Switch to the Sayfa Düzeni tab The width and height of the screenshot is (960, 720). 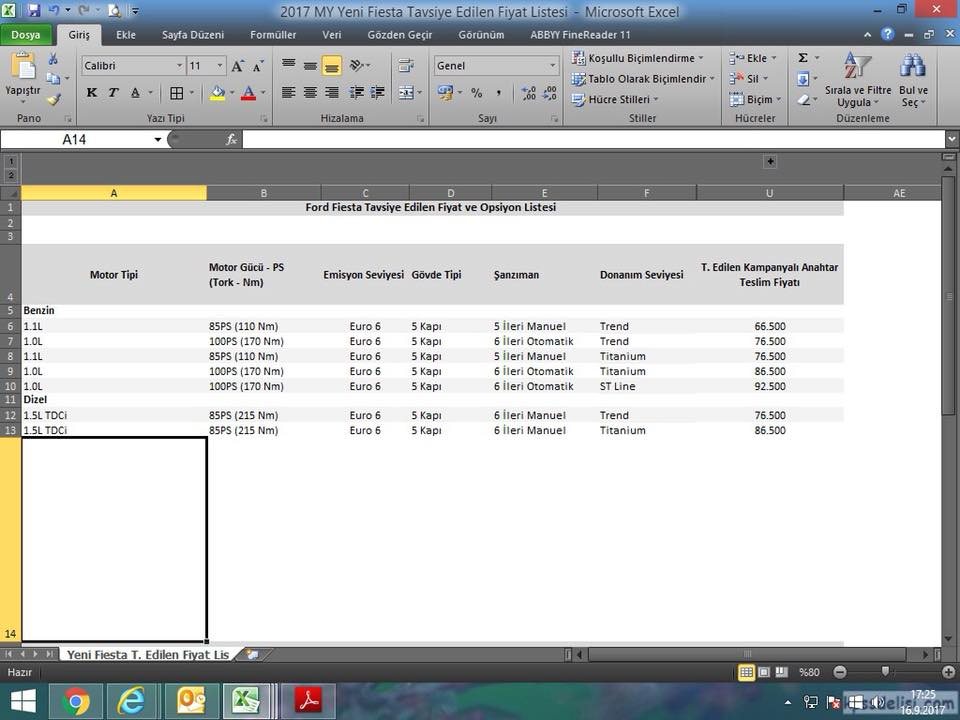193,35
